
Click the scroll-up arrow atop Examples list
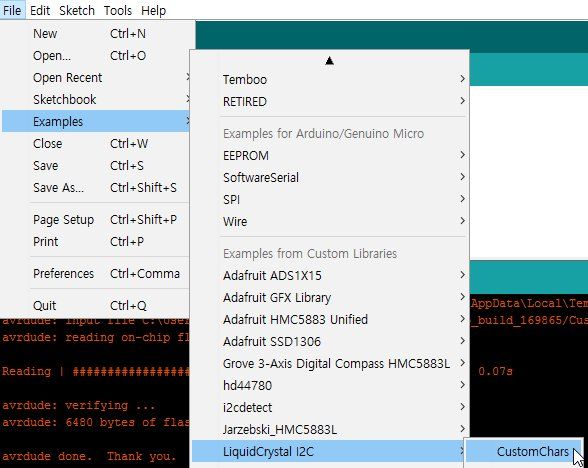click(330, 60)
